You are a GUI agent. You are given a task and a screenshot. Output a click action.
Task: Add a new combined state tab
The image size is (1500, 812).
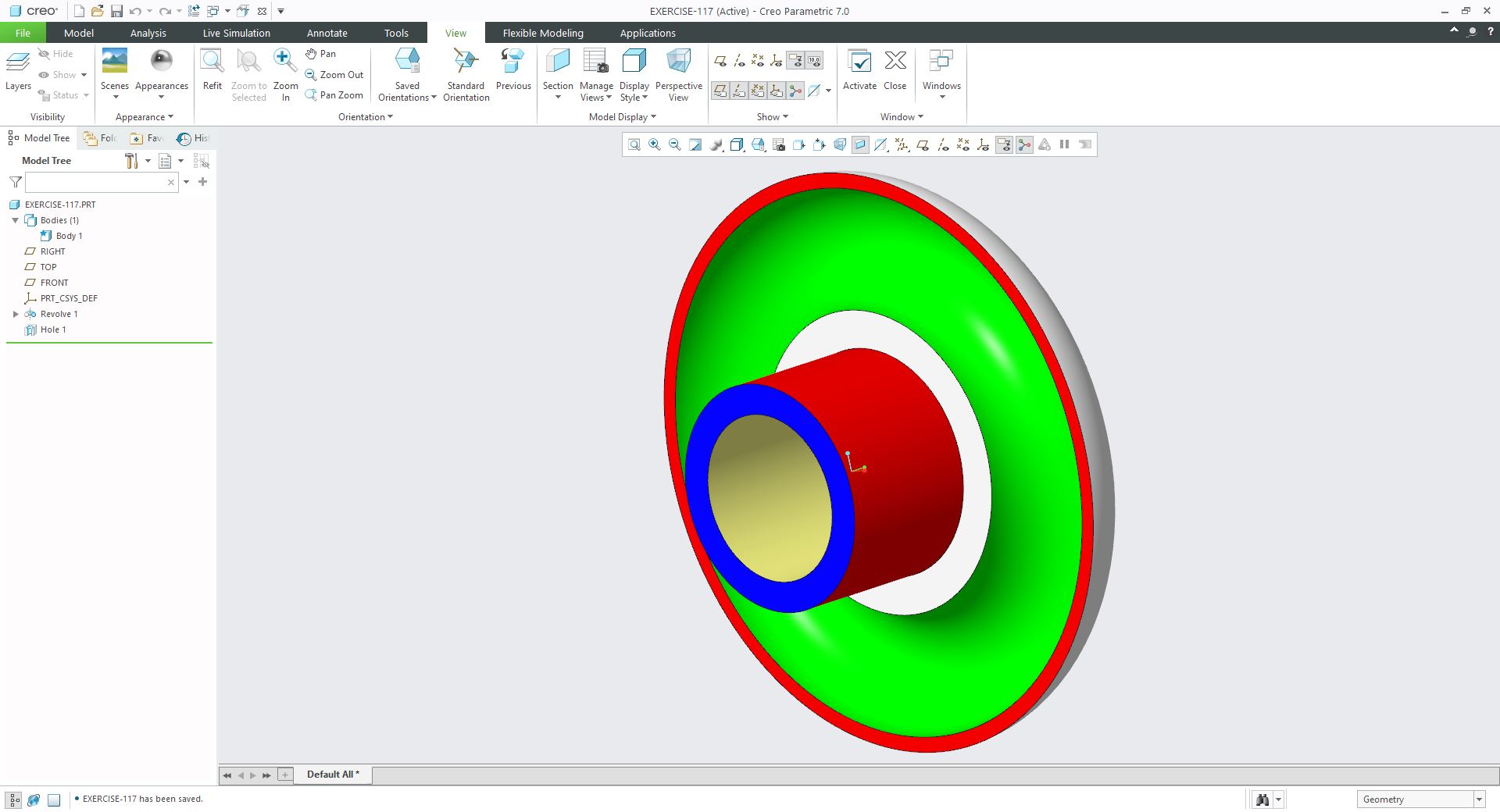pyautogui.click(x=285, y=775)
